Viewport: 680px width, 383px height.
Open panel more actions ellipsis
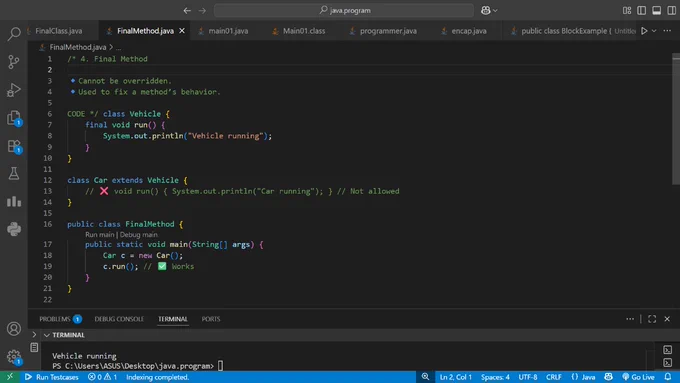[x=630, y=319]
